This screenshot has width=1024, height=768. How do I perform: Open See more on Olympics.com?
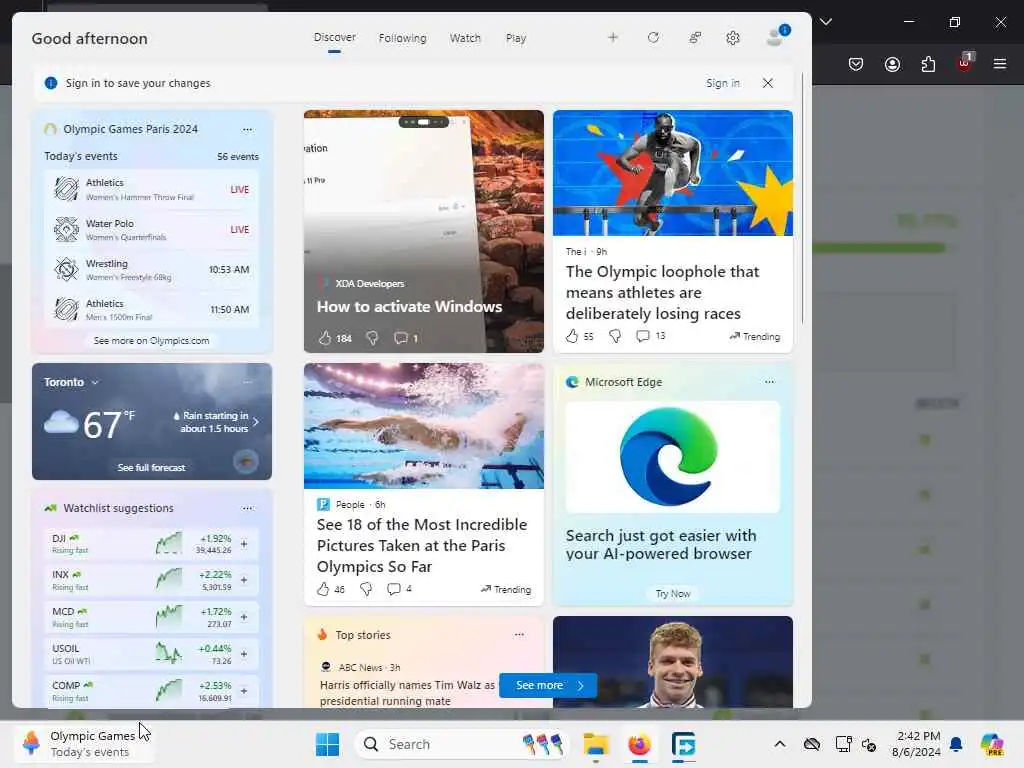pos(152,340)
